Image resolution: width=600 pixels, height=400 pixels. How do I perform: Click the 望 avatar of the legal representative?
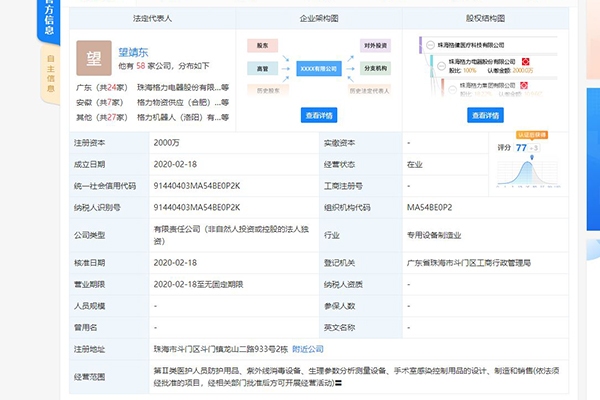coord(94,59)
